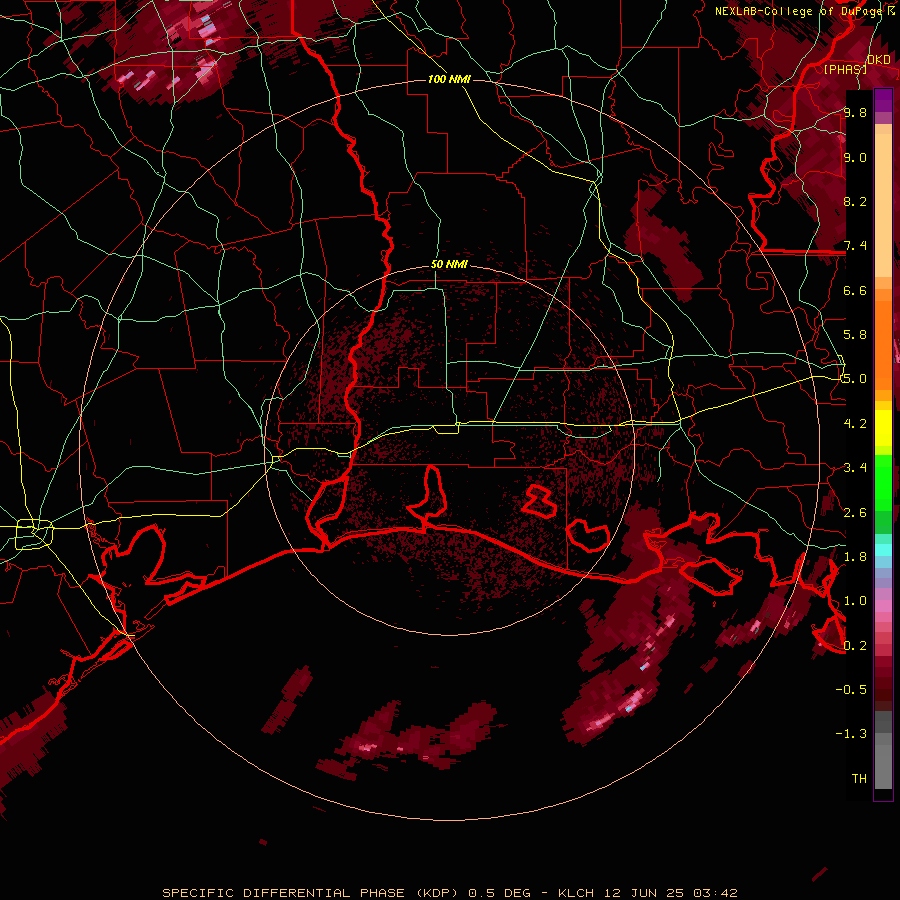900x900 pixels.
Task: Click the 7.4 value on the color scale
Action: coord(855,246)
